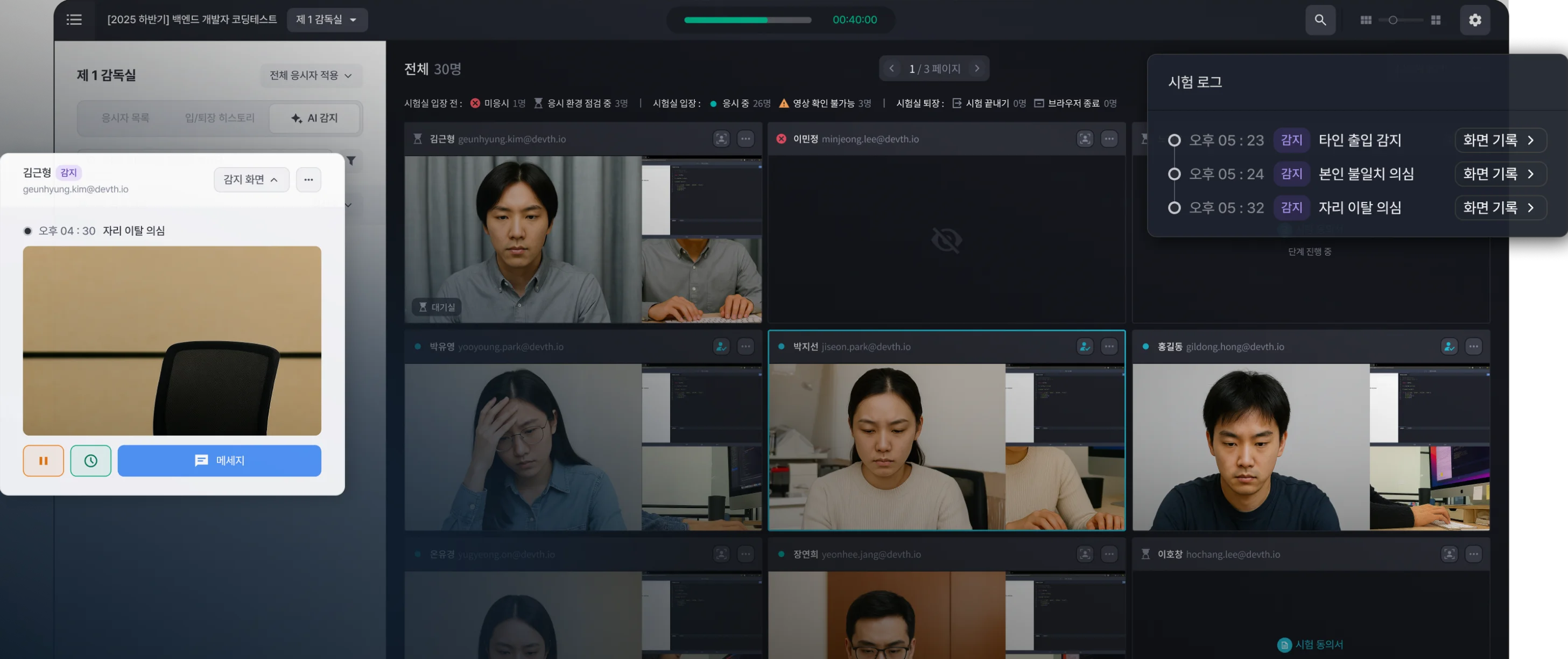The height and width of the screenshot is (659, 1568).
Task: Click the 대기실 badge on 김근형 video
Action: pos(437,307)
